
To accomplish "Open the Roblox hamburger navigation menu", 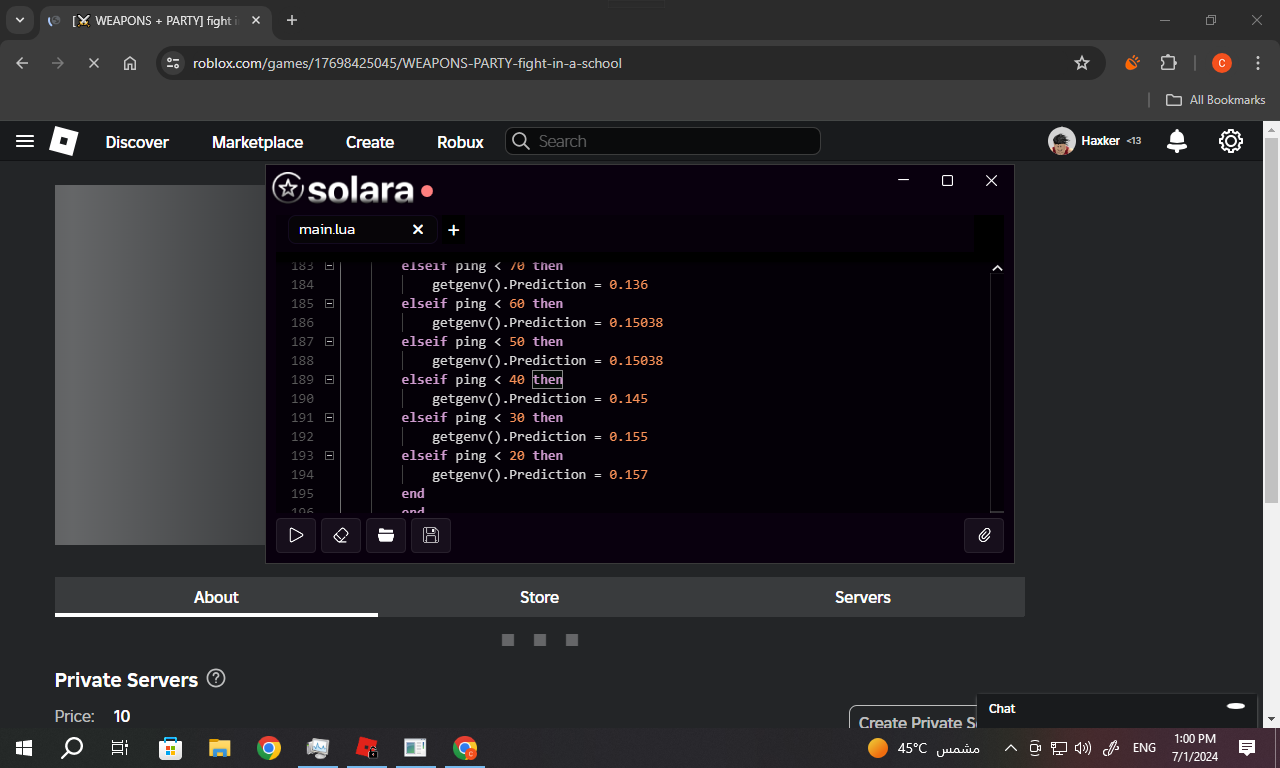I will pos(25,142).
